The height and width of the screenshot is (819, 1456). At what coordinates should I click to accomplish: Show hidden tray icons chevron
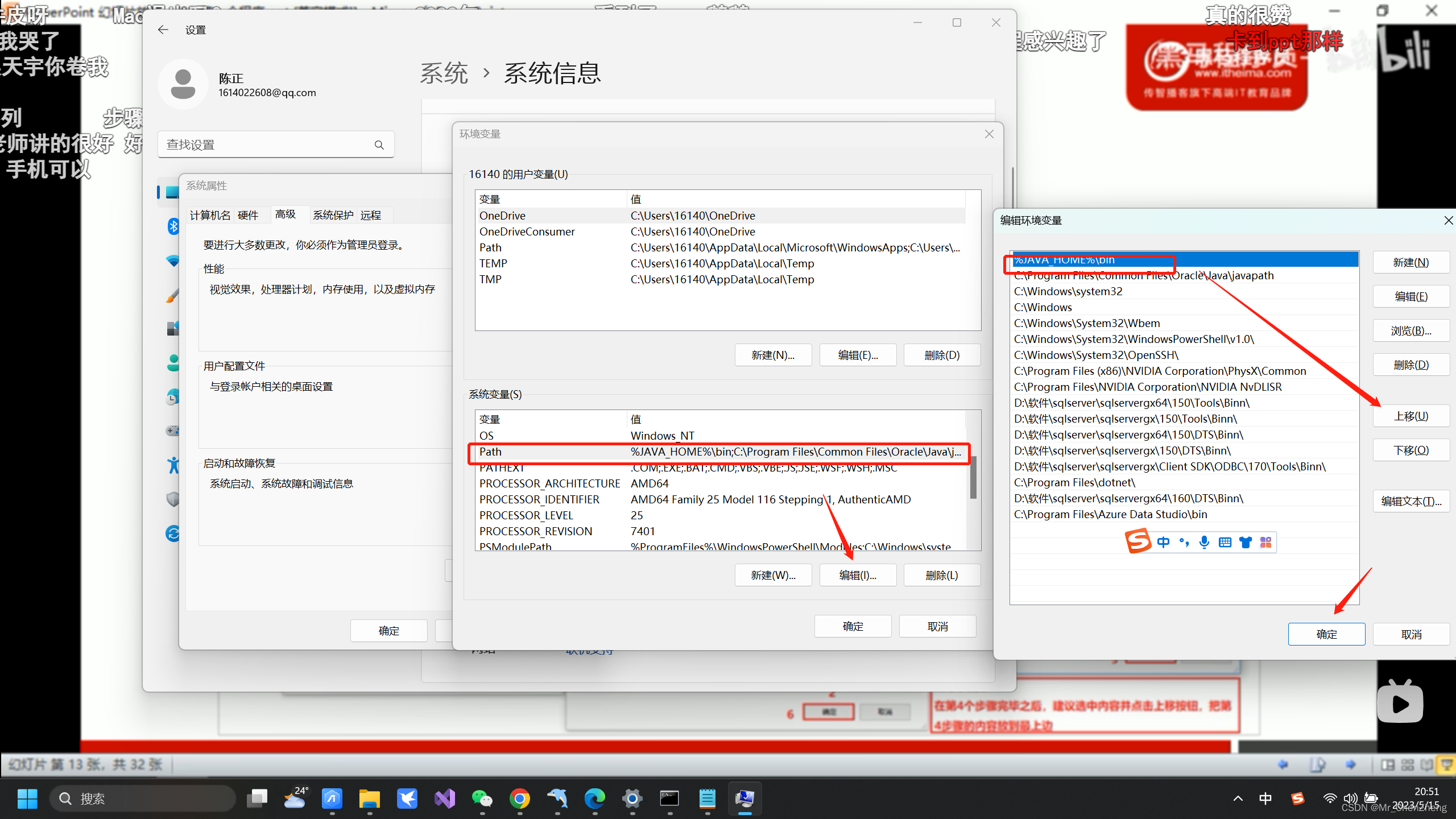coord(1238,799)
